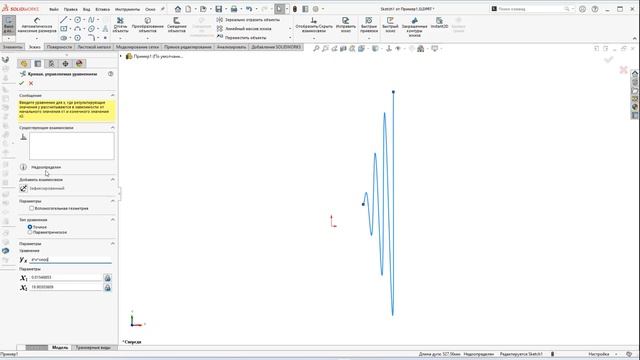Open the Edit (Правка) menu
Image resolution: width=640 pixels, height=360 pixels.
pyautogui.click(x=71, y=9)
